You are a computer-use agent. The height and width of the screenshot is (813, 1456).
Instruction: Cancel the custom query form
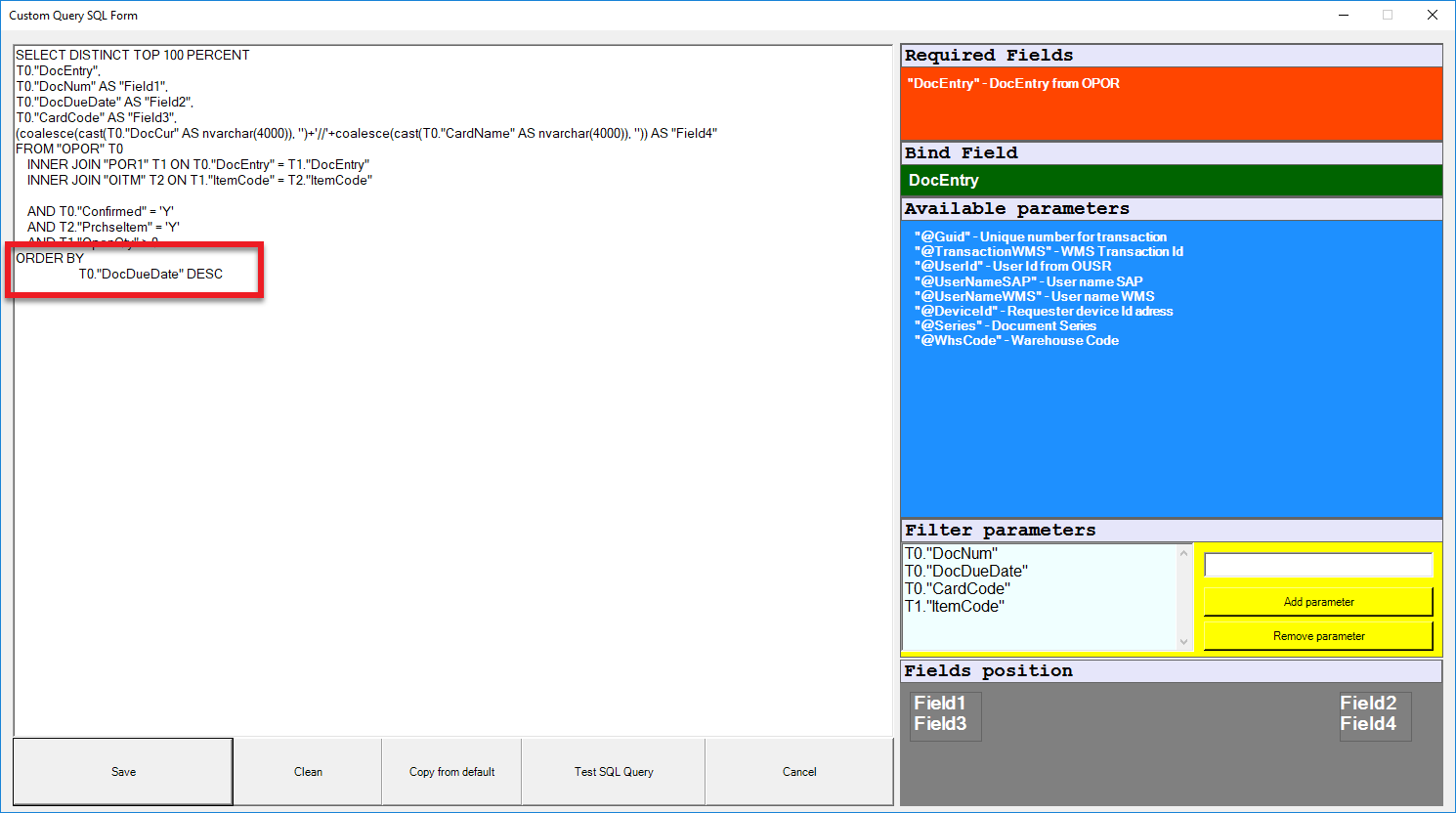[x=799, y=772]
